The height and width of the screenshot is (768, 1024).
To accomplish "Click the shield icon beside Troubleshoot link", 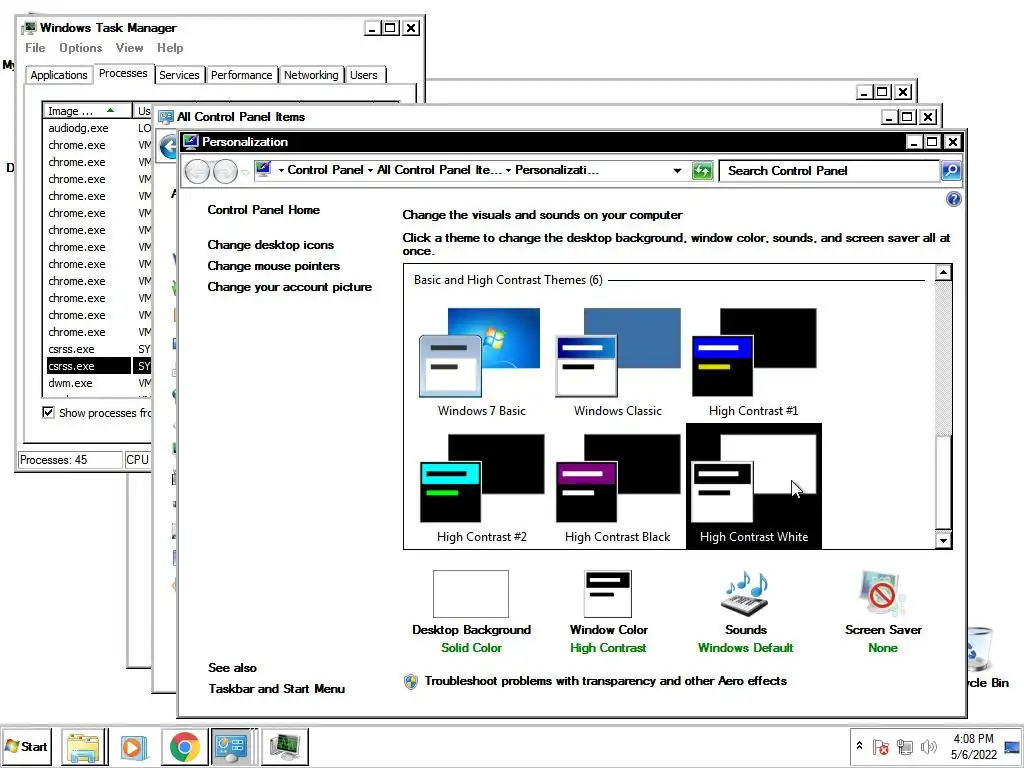I will (x=411, y=682).
